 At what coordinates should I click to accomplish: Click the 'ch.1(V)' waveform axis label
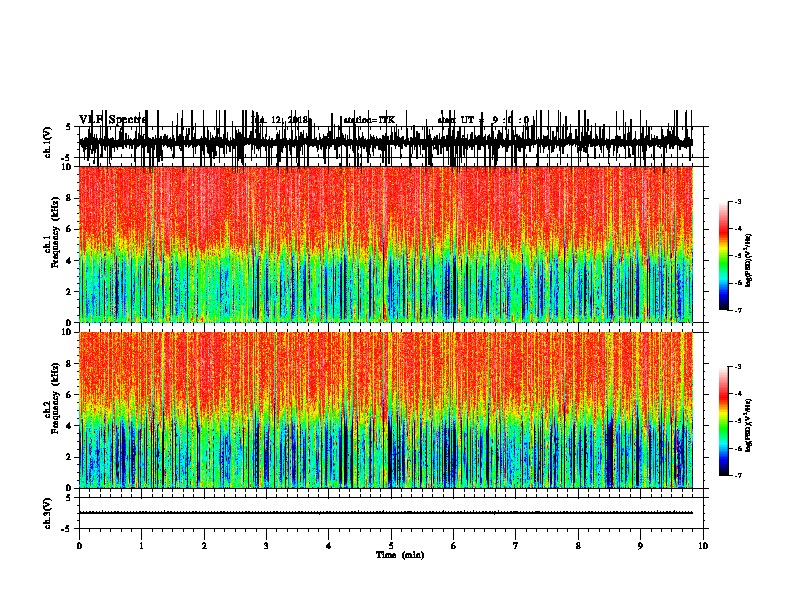tap(48, 142)
